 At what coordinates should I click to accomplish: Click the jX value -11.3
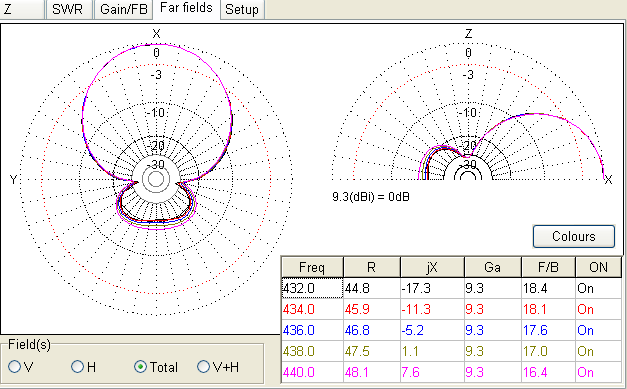tap(432, 309)
